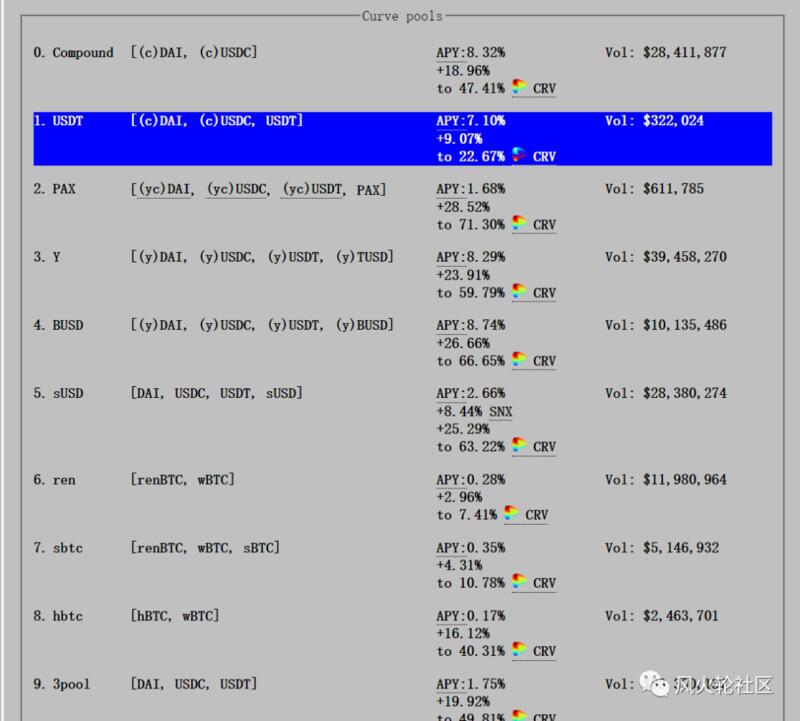This screenshot has width=800, height=721.
Task: Click the [DAI, USDC, USDT] list in 3pool row
Action: (x=194, y=684)
